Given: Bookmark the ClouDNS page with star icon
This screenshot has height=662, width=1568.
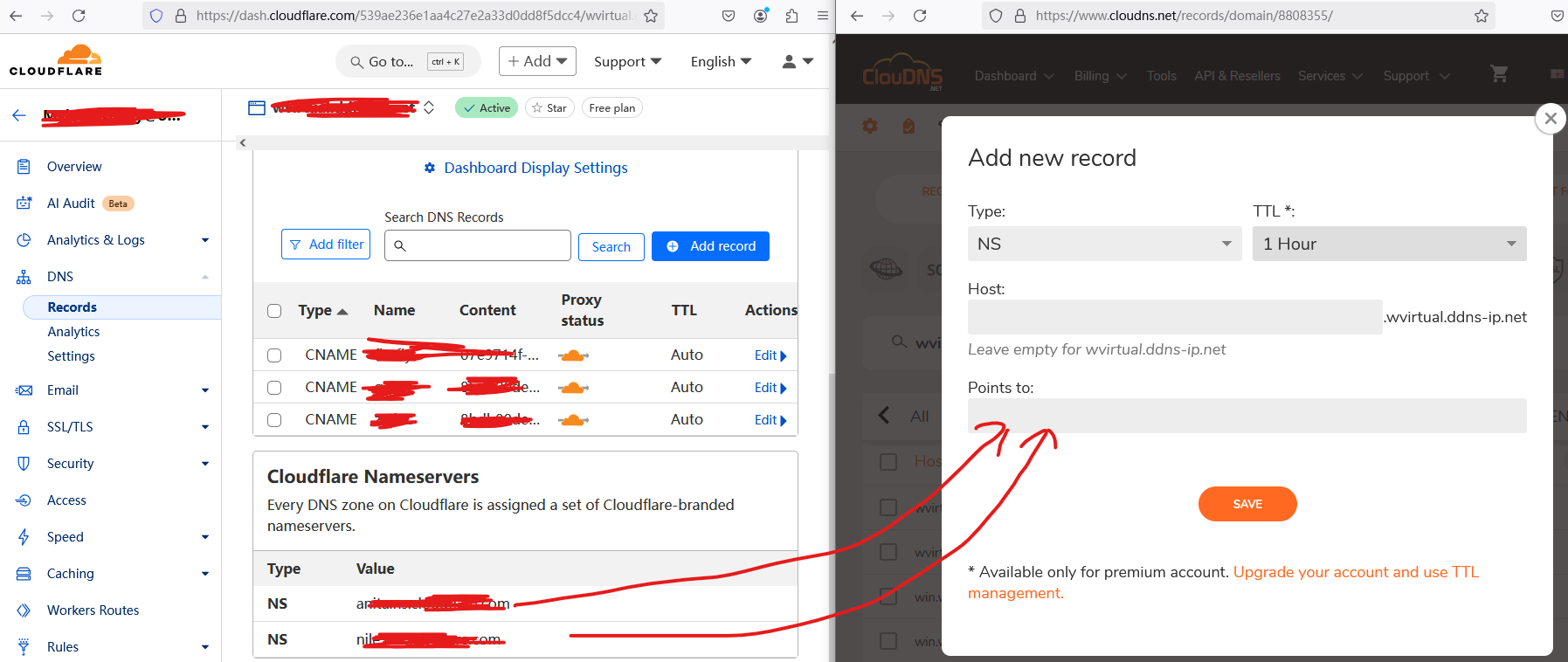Looking at the screenshot, I should (1482, 16).
